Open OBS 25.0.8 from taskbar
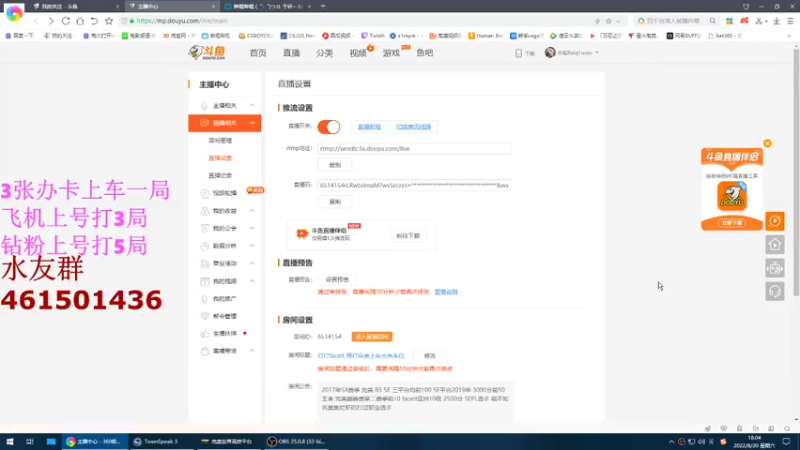Image resolution: width=800 pixels, height=450 pixels. coord(296,441)
